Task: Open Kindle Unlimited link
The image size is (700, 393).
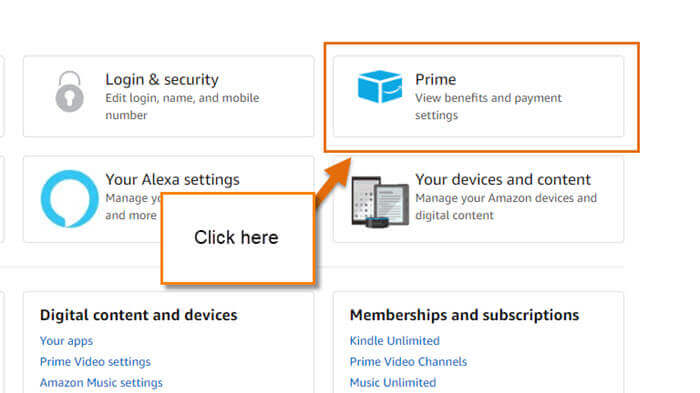Action: (395, 341)
